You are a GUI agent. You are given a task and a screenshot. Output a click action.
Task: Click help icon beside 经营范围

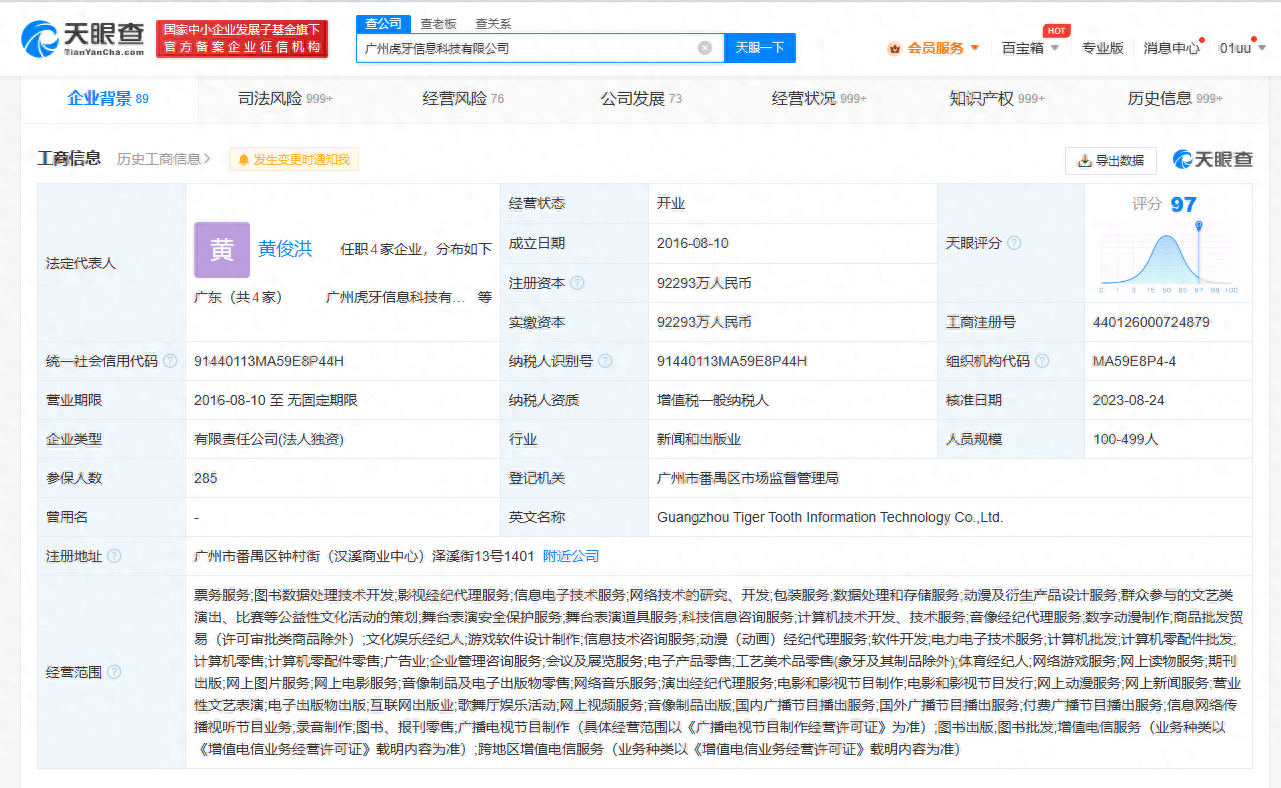pyautogui.click(x=114, y=672)
